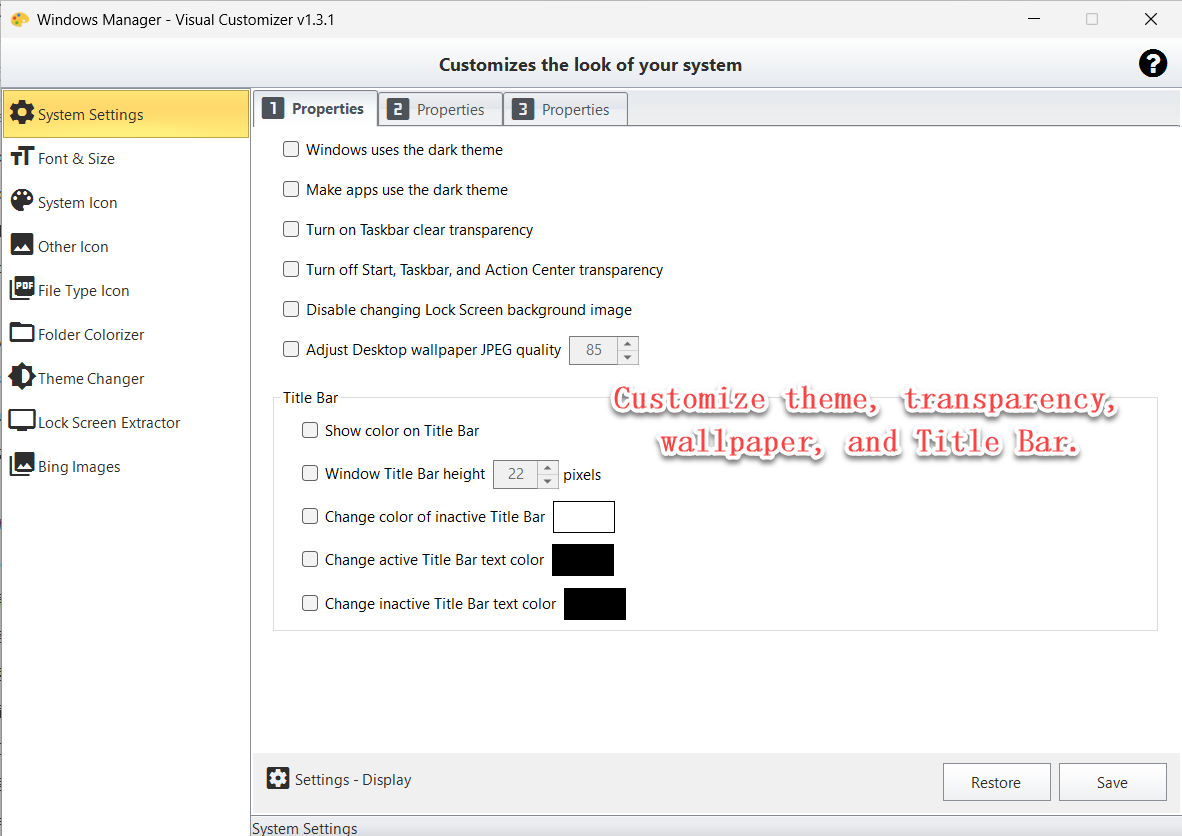The height and width of the screenshot is (836, 1182).
Task: Click the Settings - Display gear icon
Action: 278,778
